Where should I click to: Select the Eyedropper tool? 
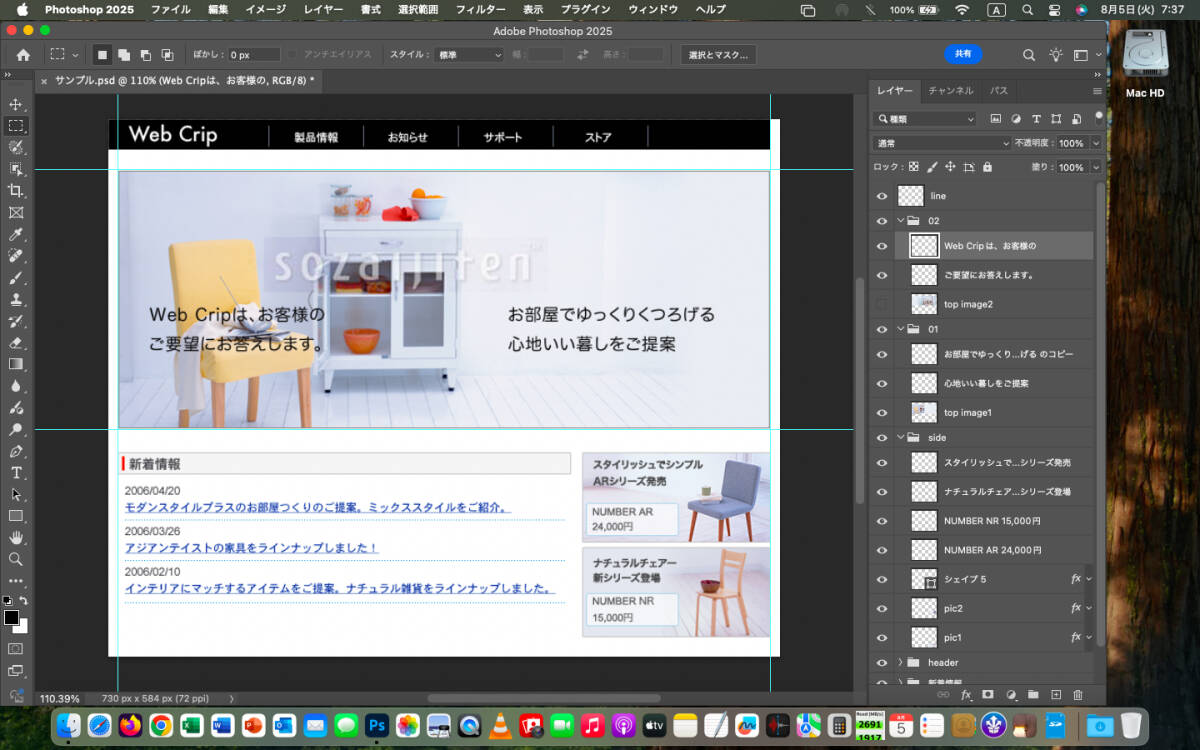coord(16,234)
